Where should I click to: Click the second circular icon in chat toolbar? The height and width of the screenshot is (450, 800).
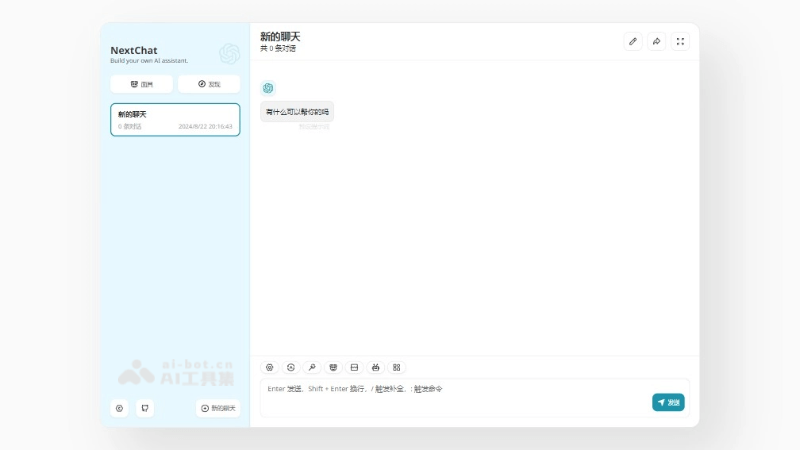[x=291, y=367]
